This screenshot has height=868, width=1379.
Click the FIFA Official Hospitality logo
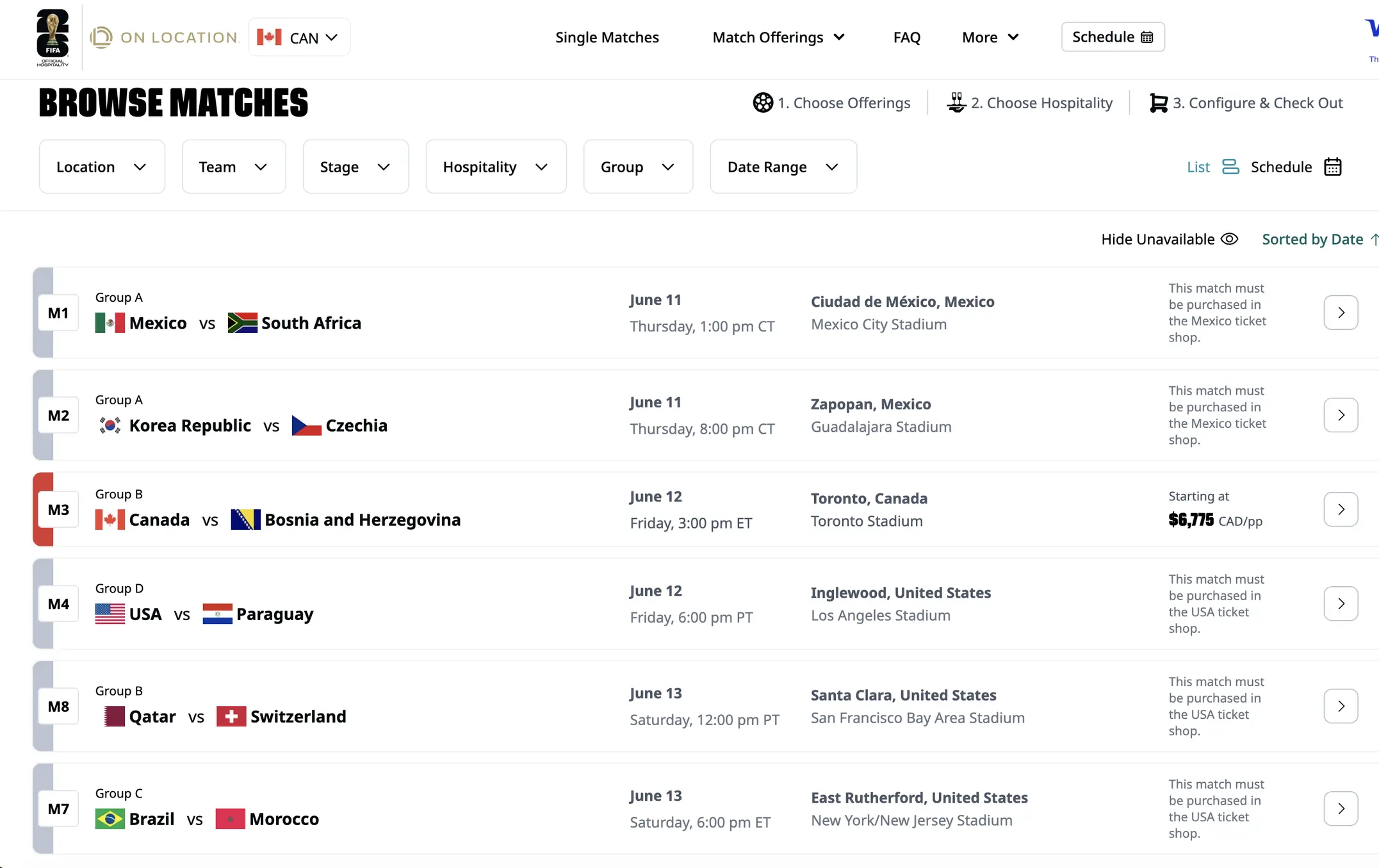pyautogui.click(x=53, y=37)
